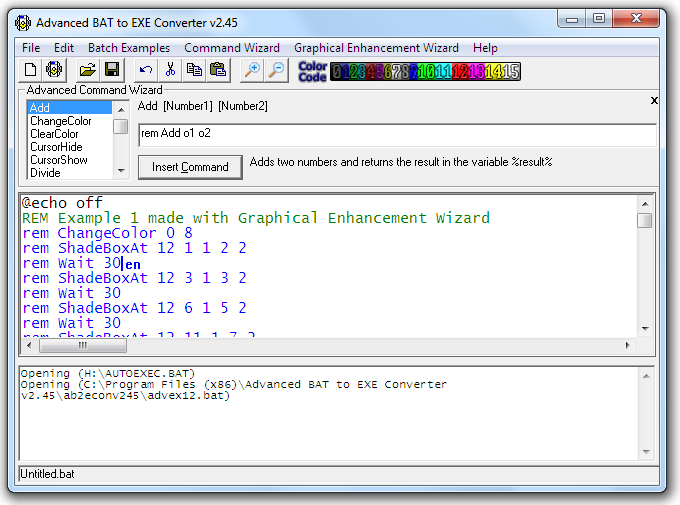
Task: Click code editor scroll up arrow
Action: point(645,204)
